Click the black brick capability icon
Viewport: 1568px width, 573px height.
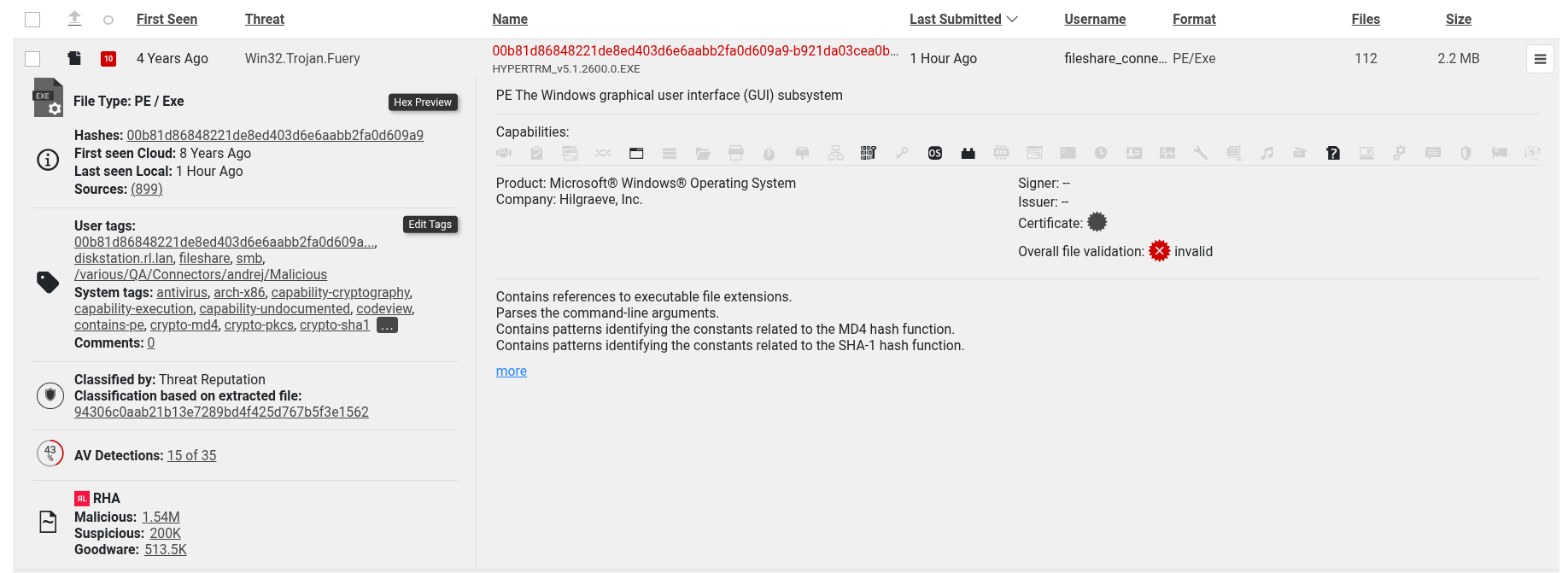(x=968, y=153)
